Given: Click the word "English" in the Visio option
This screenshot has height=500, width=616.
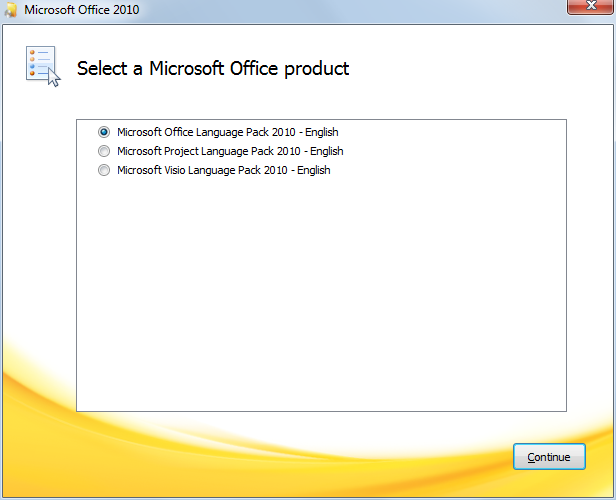Looking at the screenshot, I should click(313, 170).
